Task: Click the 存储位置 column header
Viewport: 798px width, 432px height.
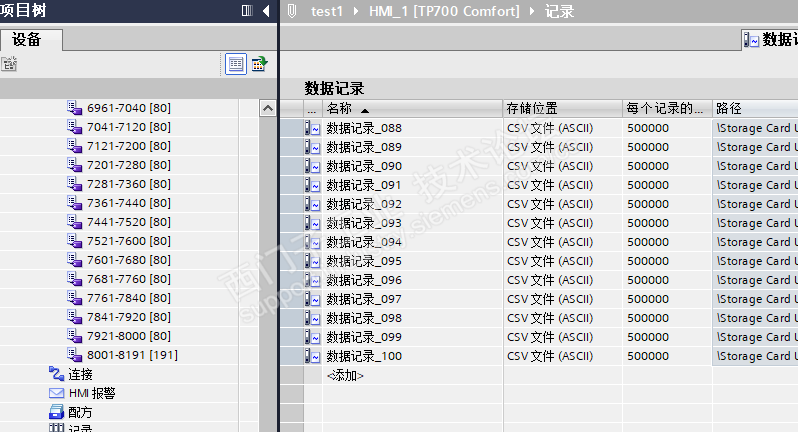Action: click(x=562, y=108)
